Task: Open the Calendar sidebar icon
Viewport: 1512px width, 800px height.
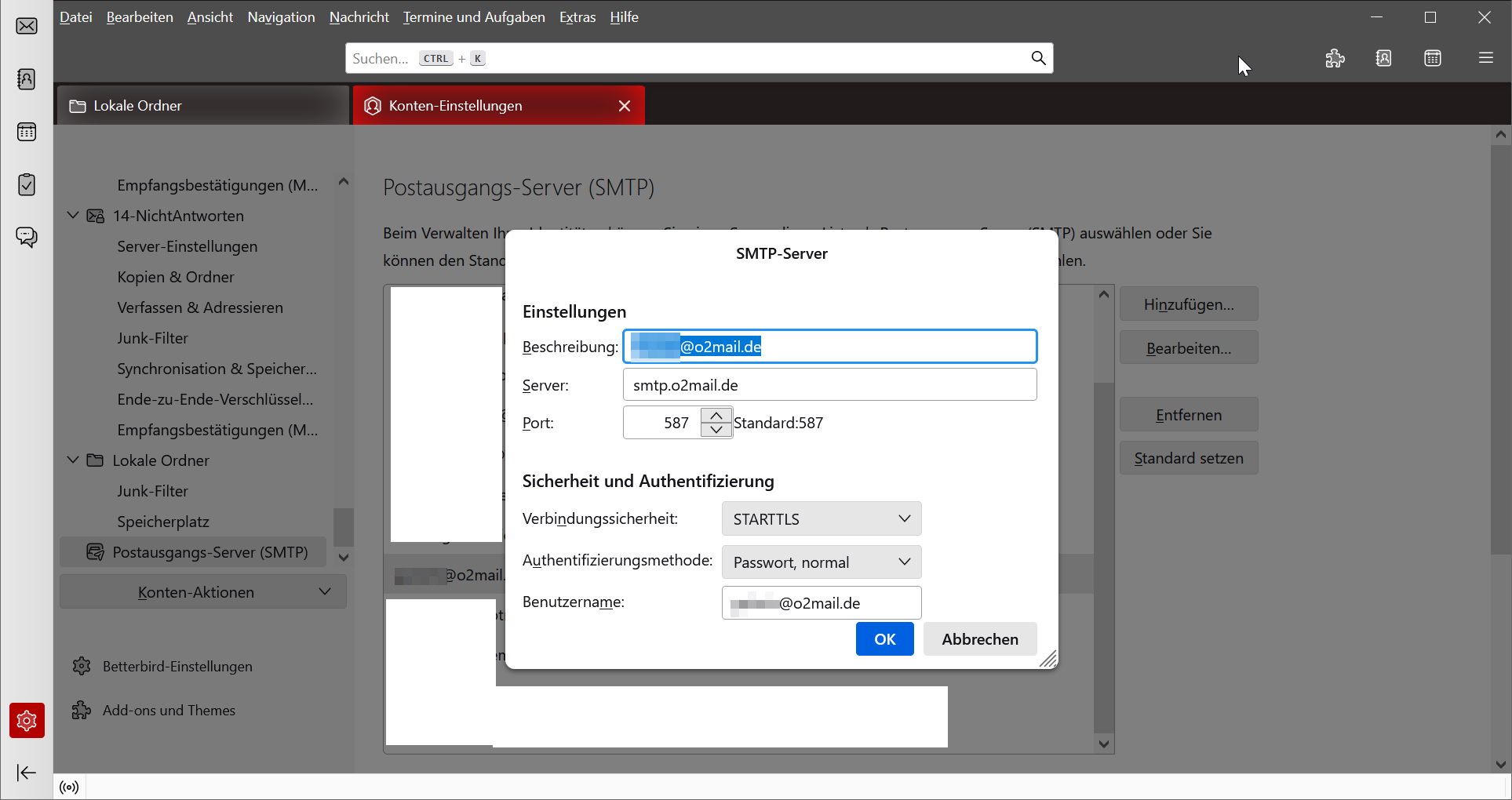Action: (27, 132)
